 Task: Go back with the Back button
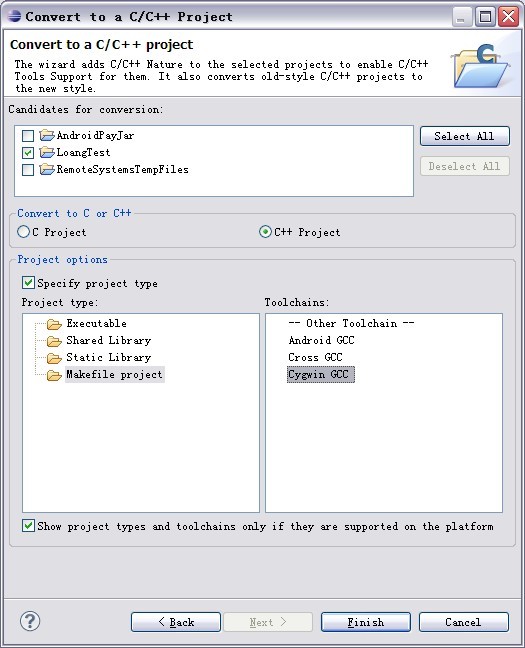(176, 622)
